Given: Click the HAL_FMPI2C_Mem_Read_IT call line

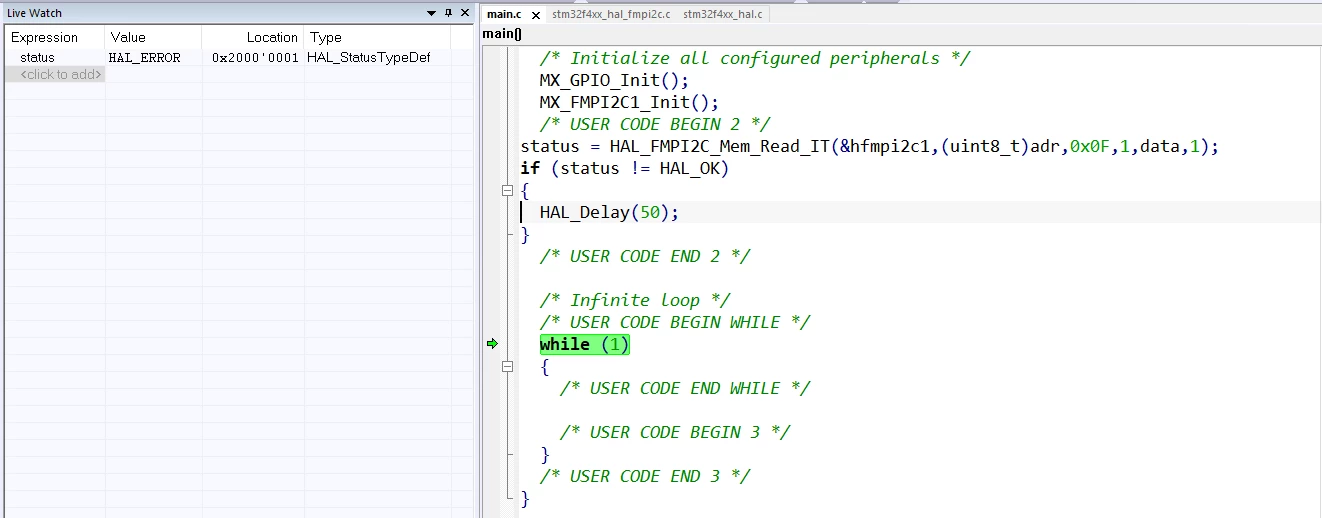Looking at the screenshot, I should (870, 146).
